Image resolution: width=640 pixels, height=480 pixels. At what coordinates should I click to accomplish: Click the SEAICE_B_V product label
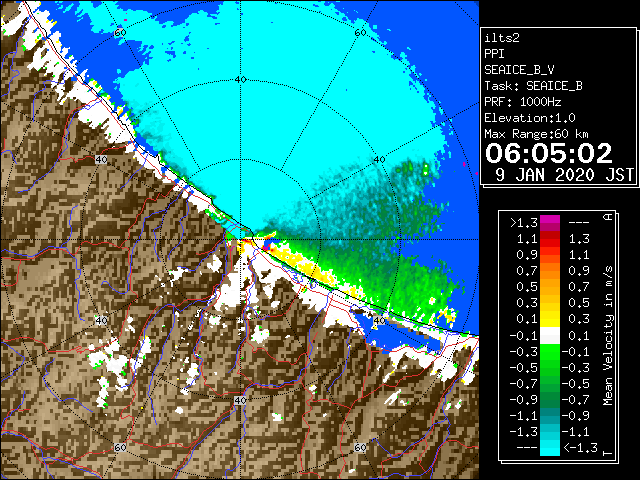click(x=519, y=70)
